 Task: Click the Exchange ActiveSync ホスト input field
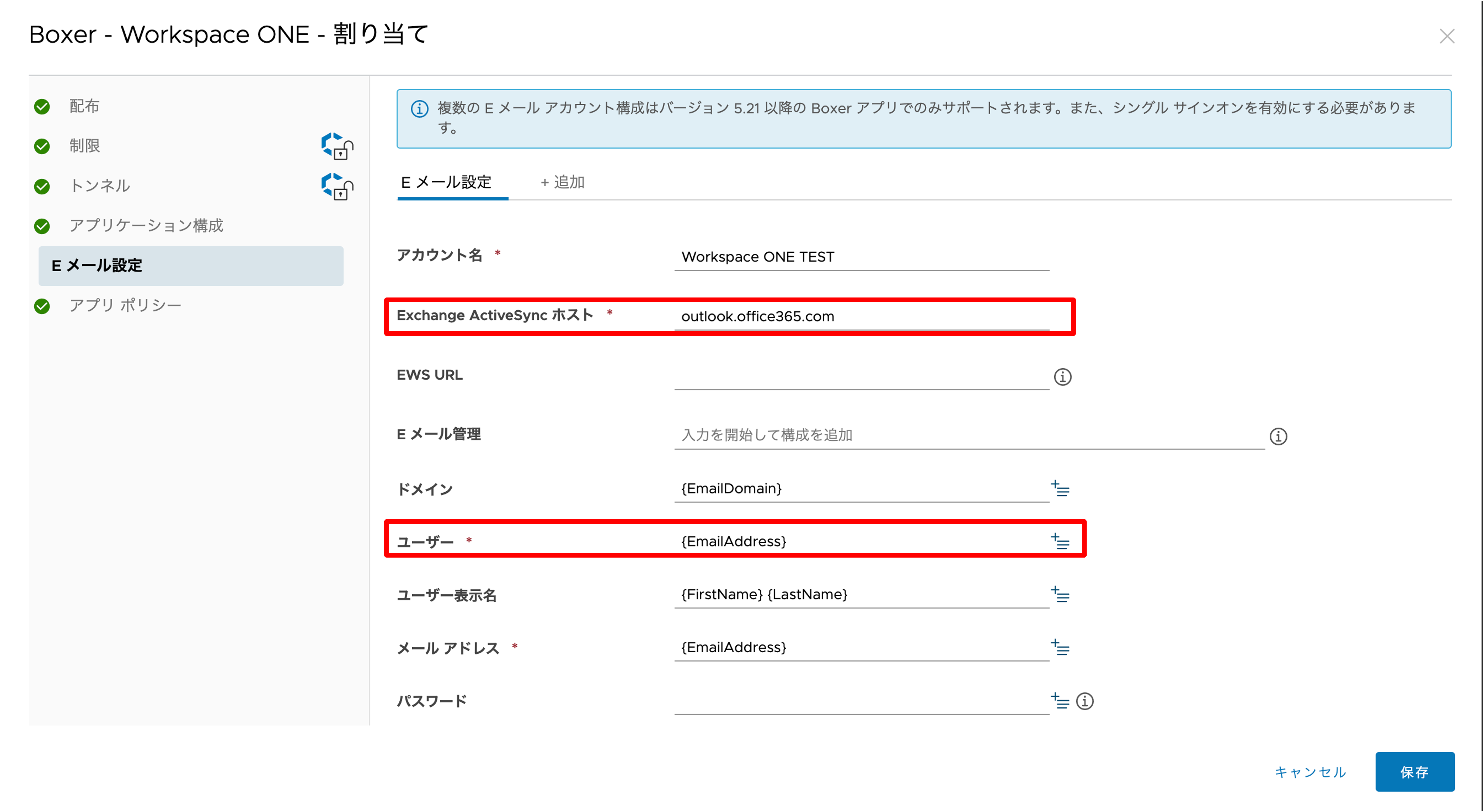[861, 316]
